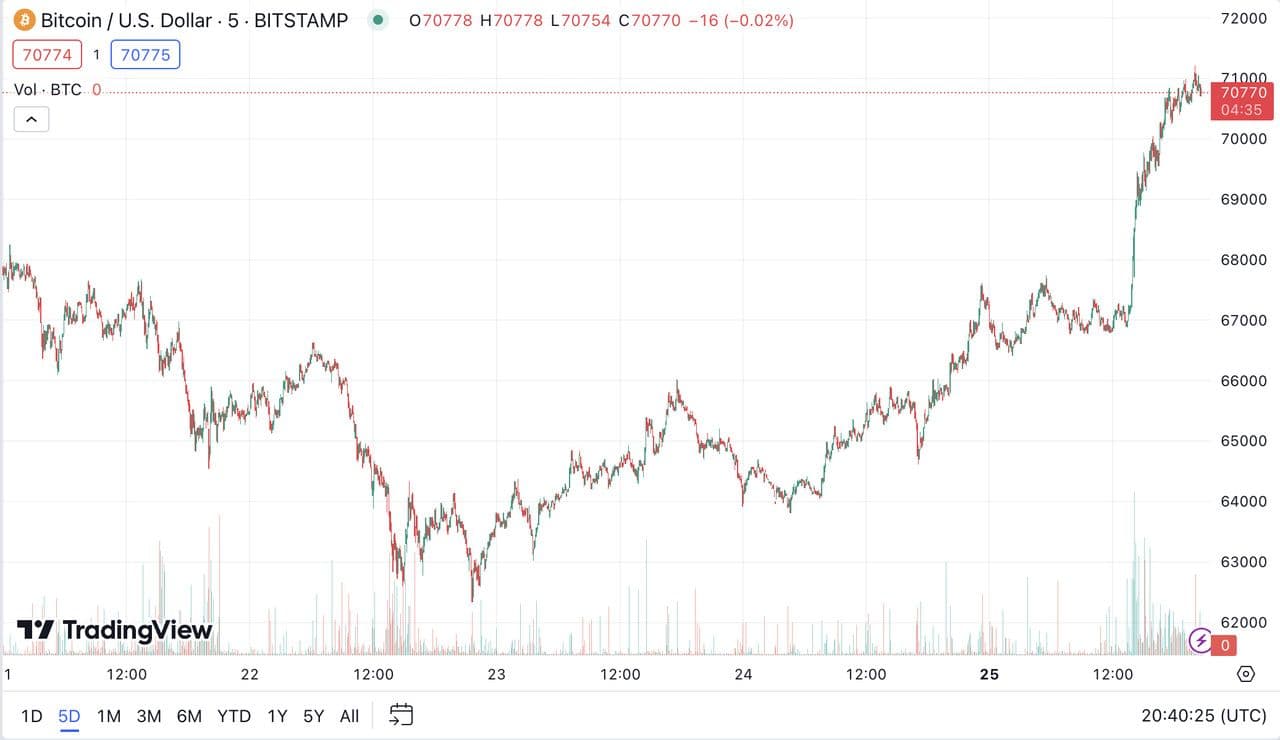Click the blue buy price 70775
Screen dimensions: 1280x740
click(145, 55)
